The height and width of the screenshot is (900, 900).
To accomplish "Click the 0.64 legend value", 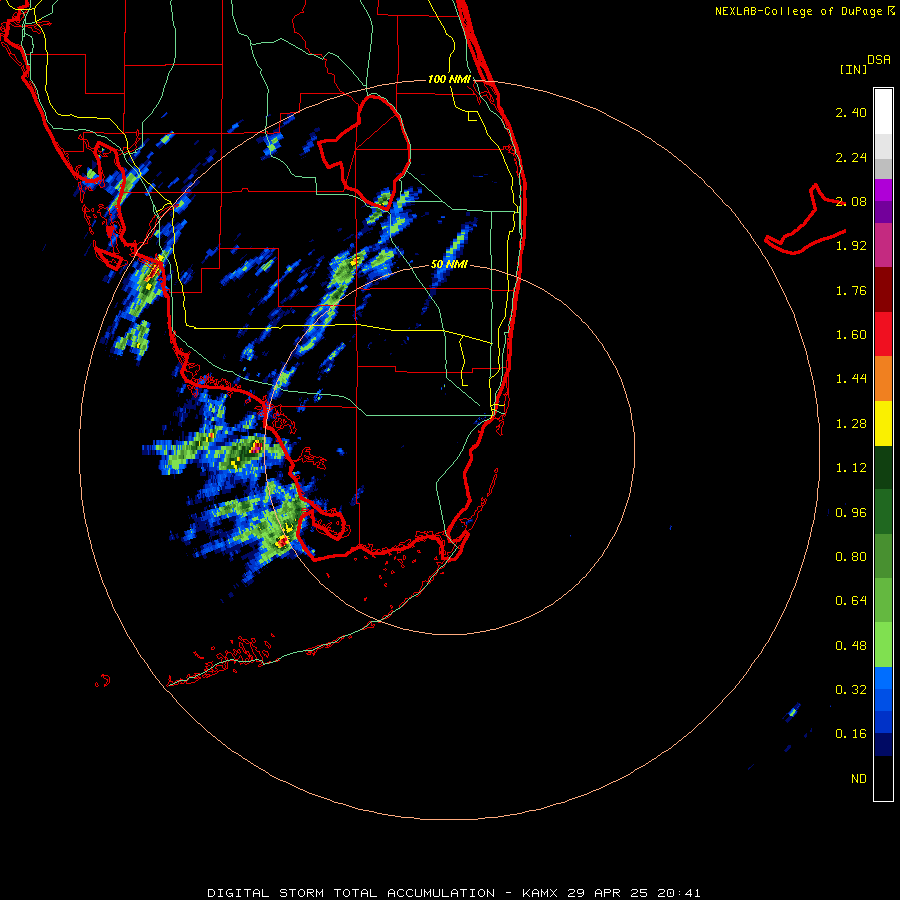I will pyautogui.click(x=851, y=601).
